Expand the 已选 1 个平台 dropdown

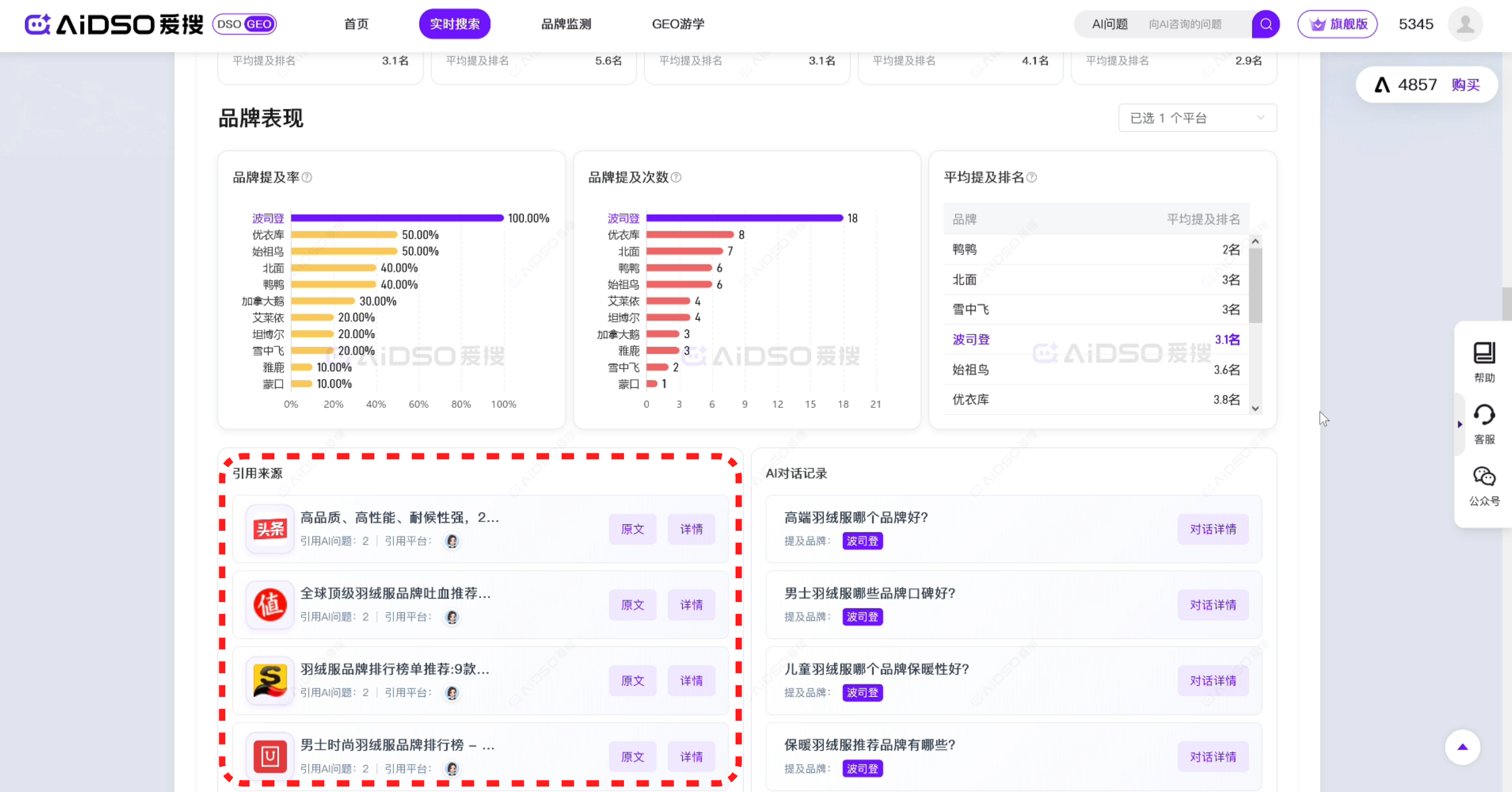click(1197, 118)
